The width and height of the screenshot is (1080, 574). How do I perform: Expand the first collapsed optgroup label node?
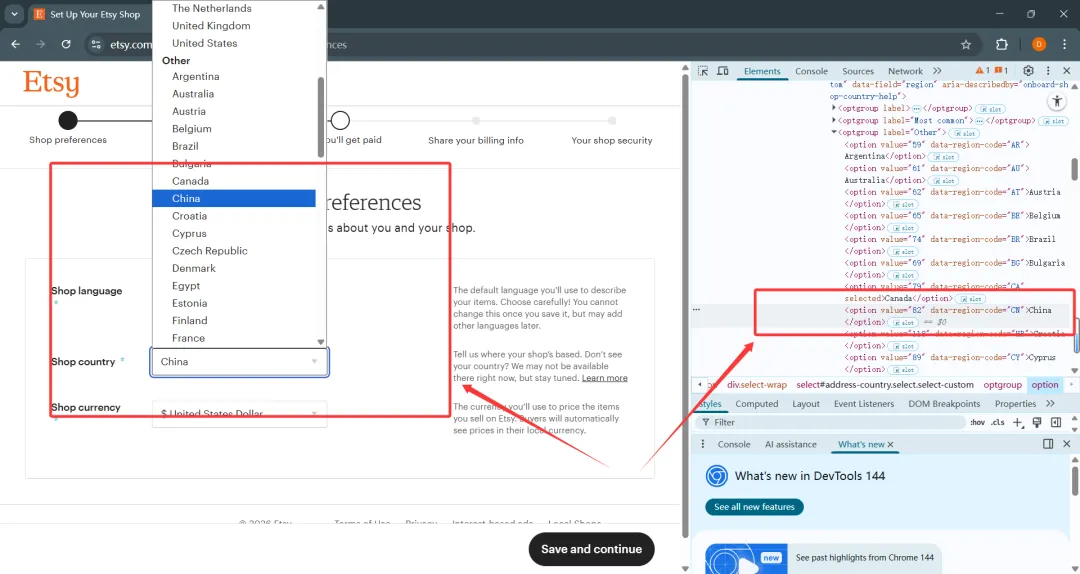click(834, 108)
